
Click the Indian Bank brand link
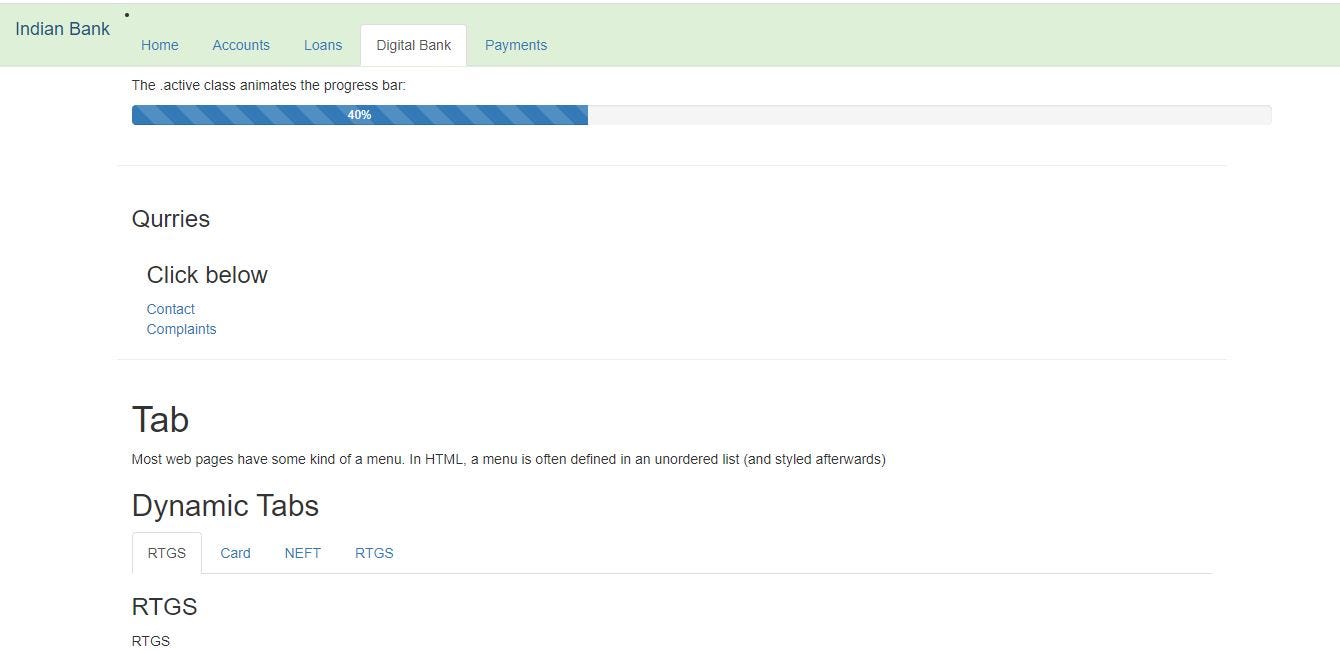click(62, 29)
